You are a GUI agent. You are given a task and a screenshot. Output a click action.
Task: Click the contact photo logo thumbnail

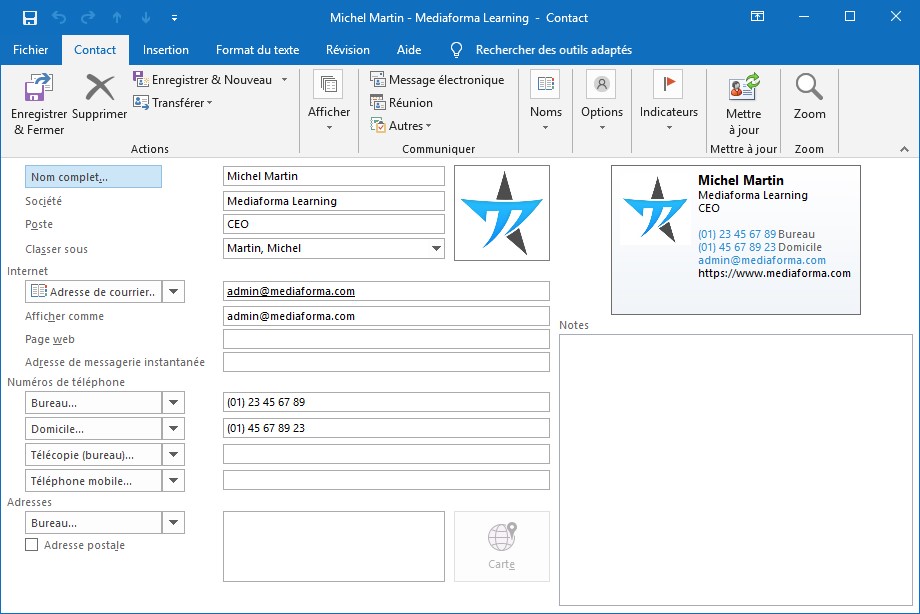[x=501, y=213]
